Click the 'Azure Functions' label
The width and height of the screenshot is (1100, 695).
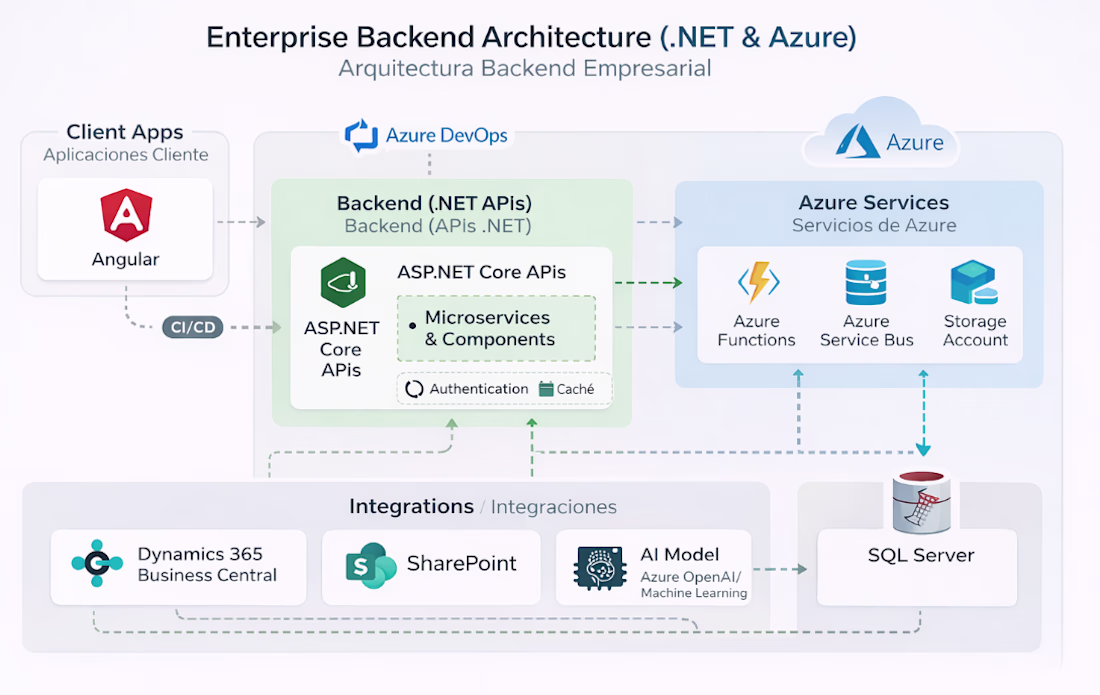(756, 330)
